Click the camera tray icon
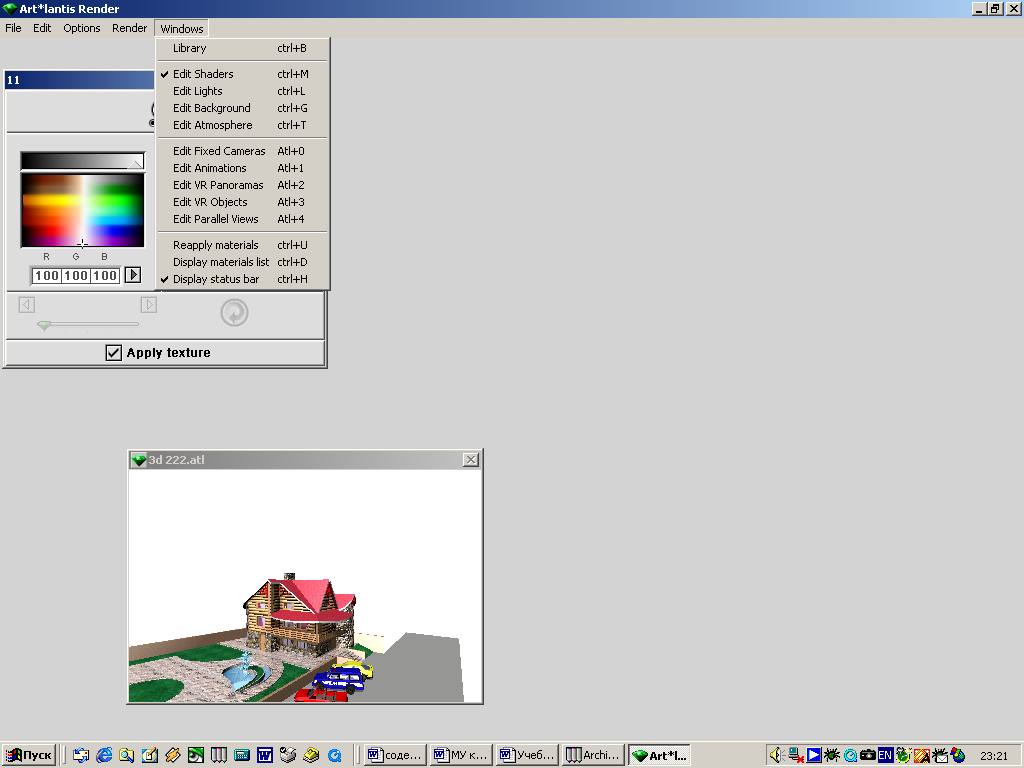This screenshot has height=768, width=1024. pyautogui.click(x=867, y=755)
